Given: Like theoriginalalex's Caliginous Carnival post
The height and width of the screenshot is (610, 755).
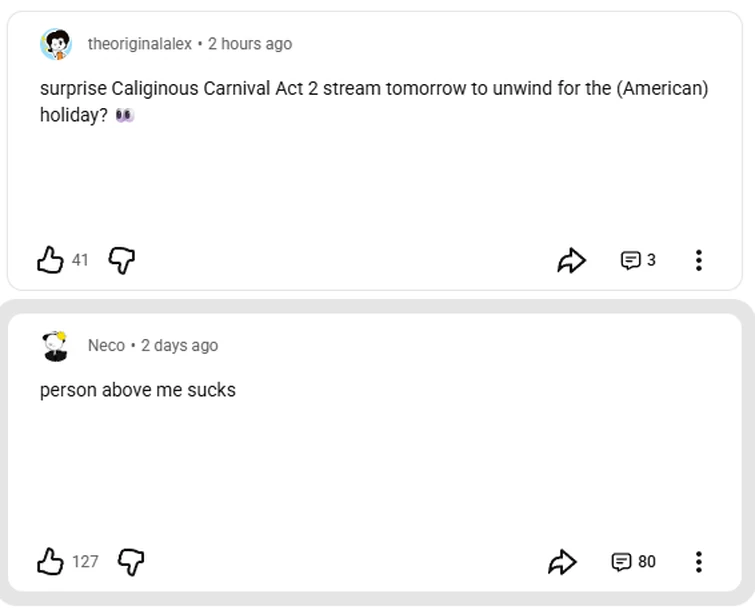Looking at the screenshot, I should 50,261.
